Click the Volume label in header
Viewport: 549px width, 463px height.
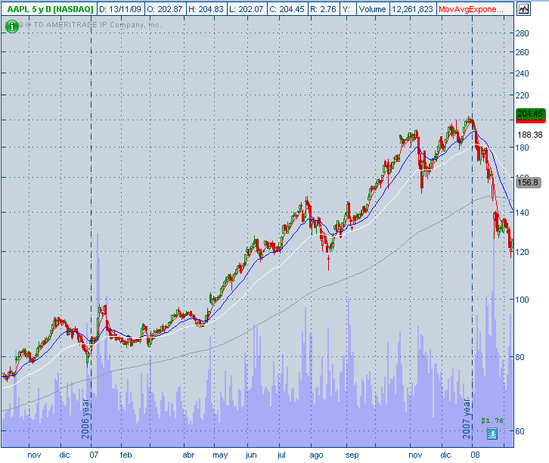pos(372,9)
